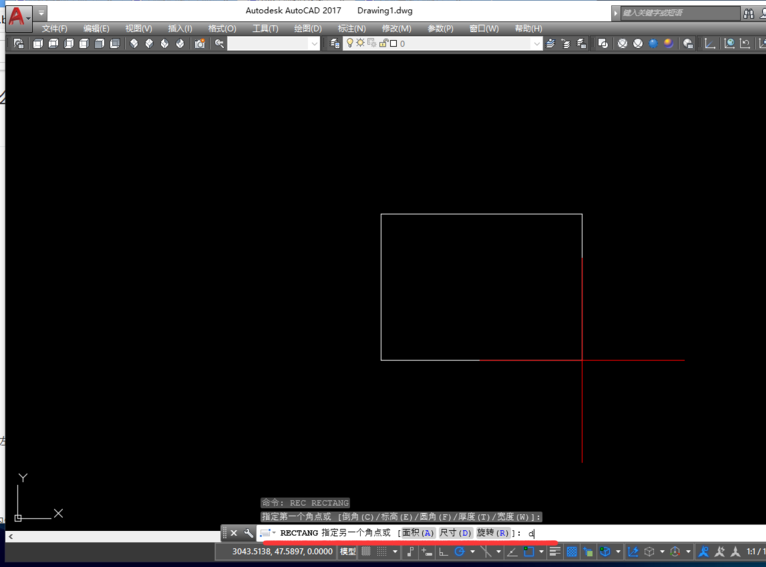Screen dimensions: 766x567
Task: Choose the 面积(A) command option
Action: tap(418, 533)
